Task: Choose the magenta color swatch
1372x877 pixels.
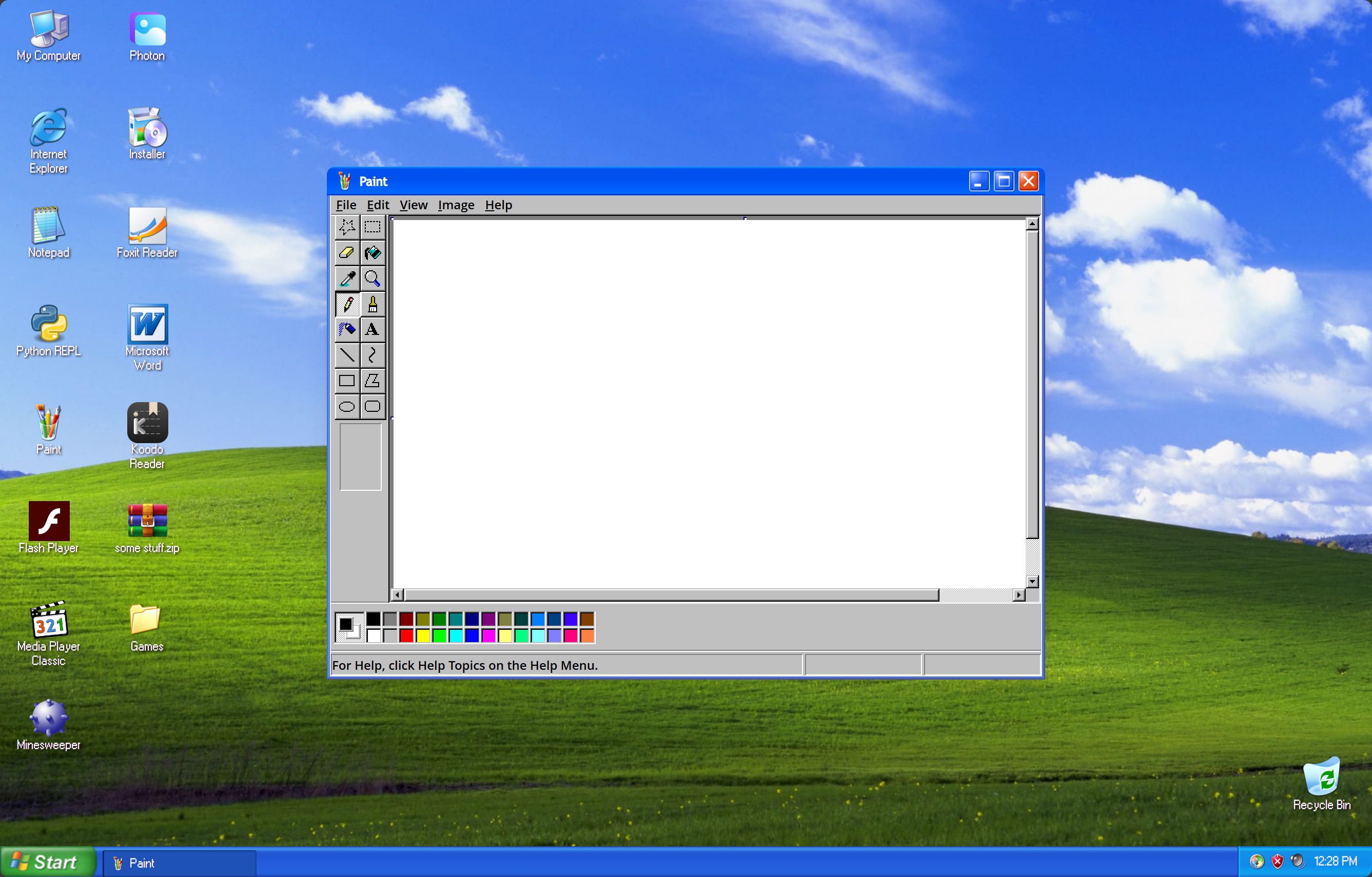Action: tap(489, 635)
